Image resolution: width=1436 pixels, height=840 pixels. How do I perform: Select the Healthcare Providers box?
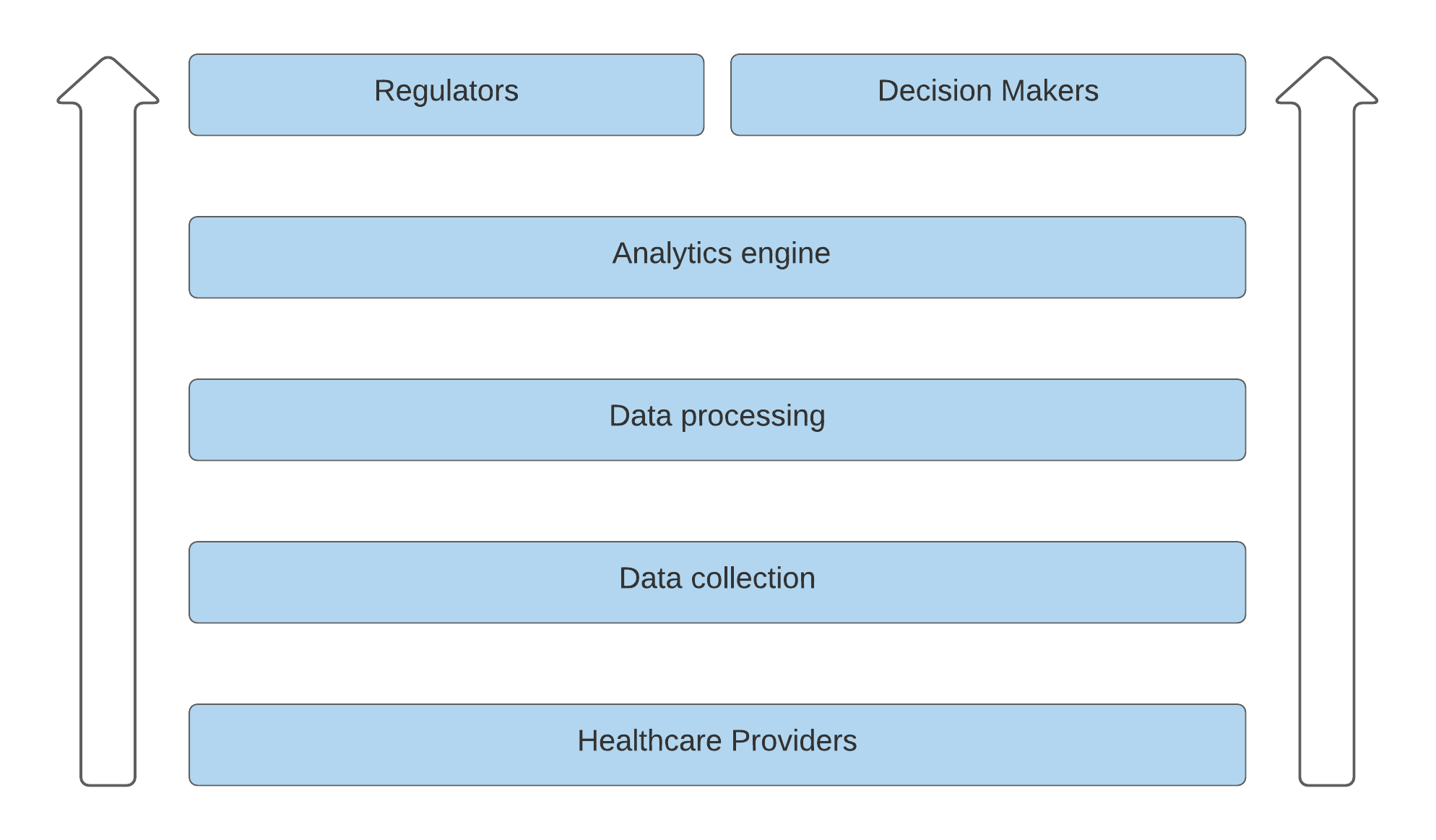click(717, 745)
